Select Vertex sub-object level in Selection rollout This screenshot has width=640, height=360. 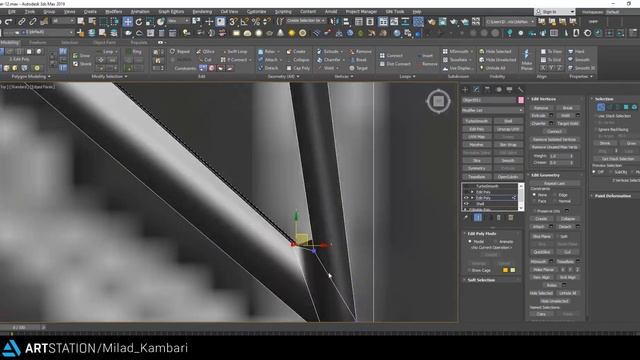601,107
